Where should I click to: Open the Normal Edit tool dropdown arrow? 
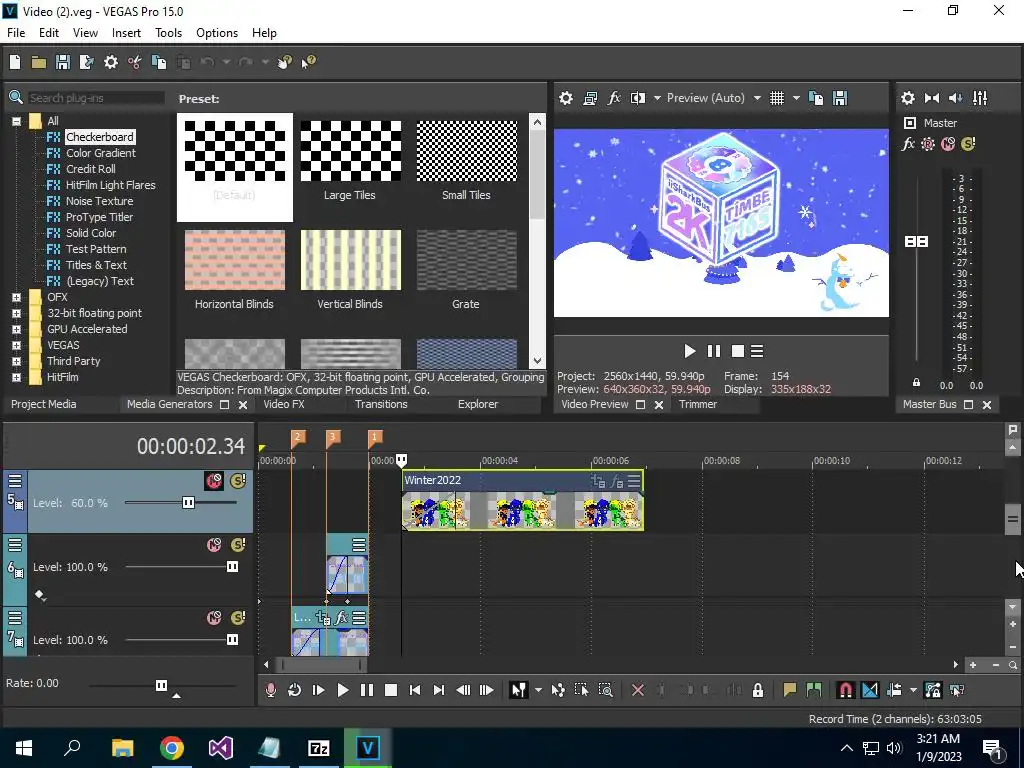click(x=538, y=690)
